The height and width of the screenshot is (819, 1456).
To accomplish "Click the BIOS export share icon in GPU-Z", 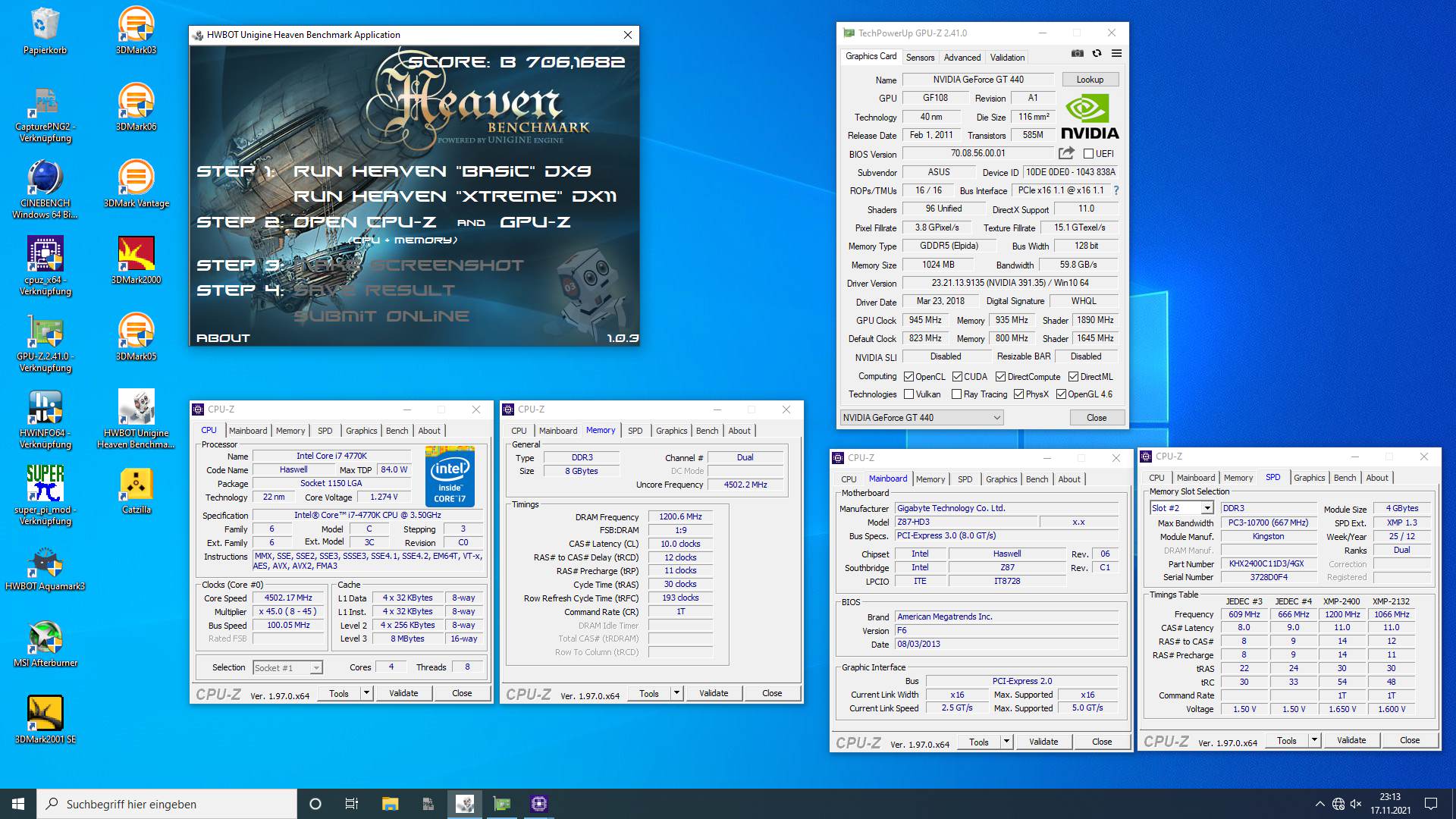I will pos(1066,153).
